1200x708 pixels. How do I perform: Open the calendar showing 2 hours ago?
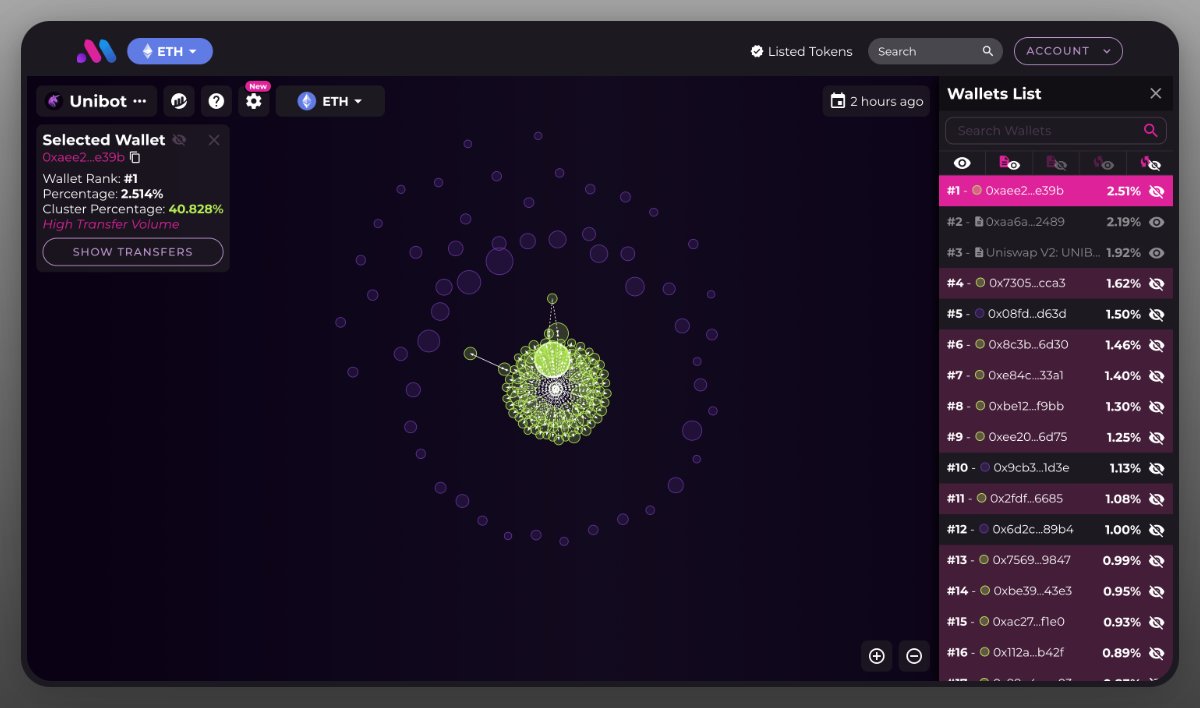tap(876, 101)
